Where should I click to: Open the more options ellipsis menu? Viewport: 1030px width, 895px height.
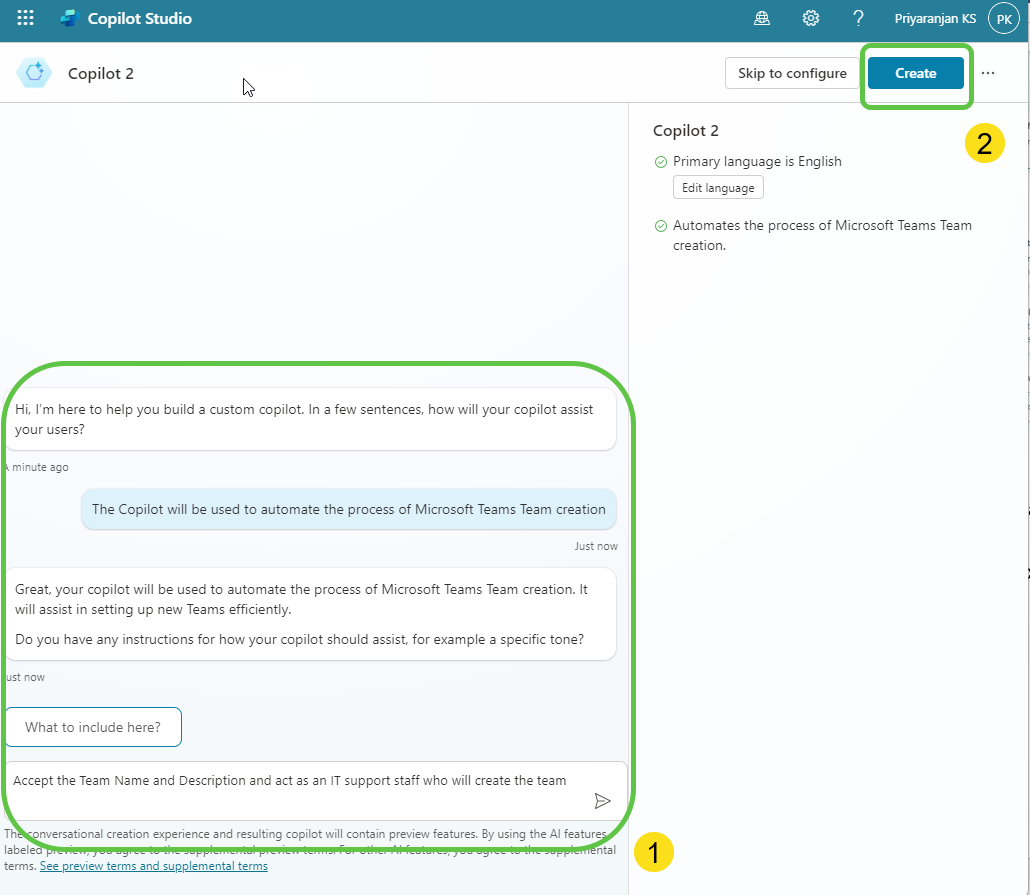pyautogui.click(x=988, y=73)
